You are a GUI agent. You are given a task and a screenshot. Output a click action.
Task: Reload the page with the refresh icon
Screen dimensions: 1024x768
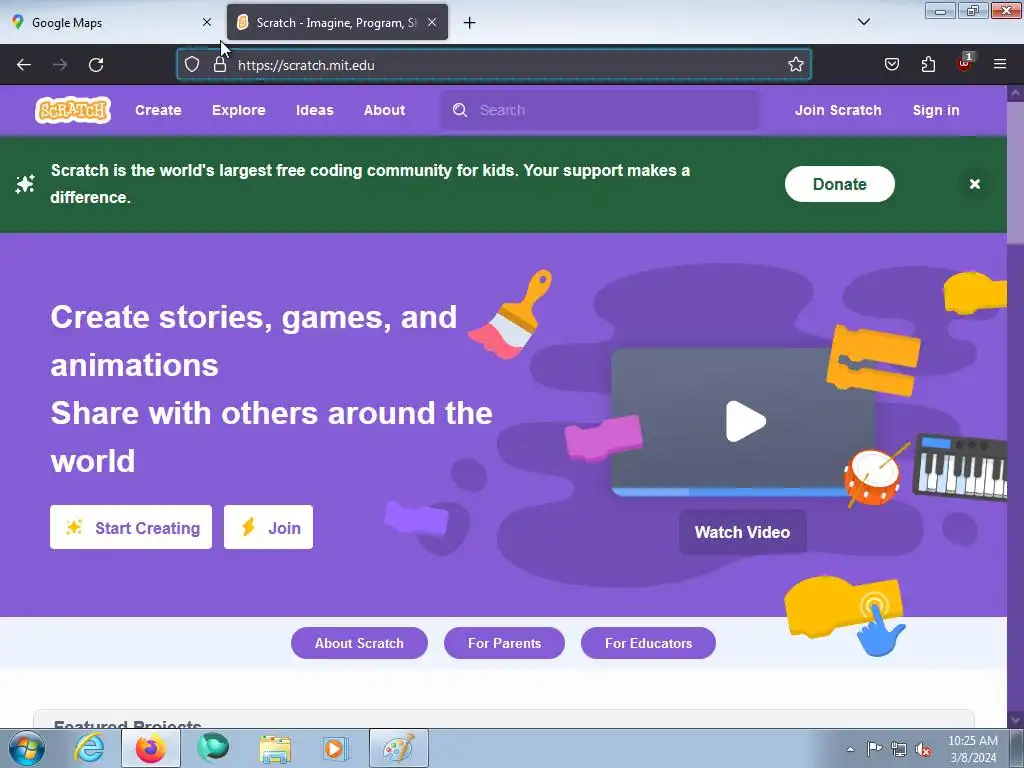96,65
